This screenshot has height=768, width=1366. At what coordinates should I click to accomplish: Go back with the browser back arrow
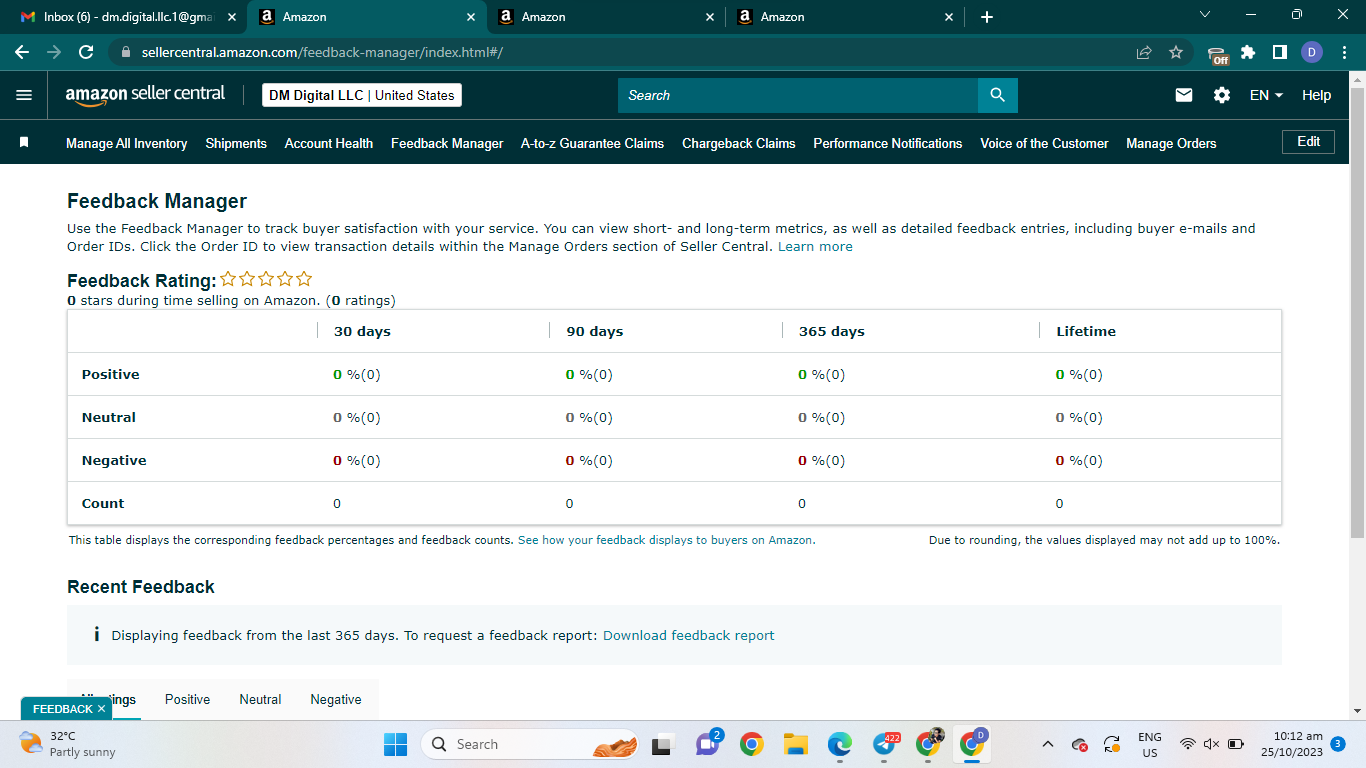[x=22, y=52]
